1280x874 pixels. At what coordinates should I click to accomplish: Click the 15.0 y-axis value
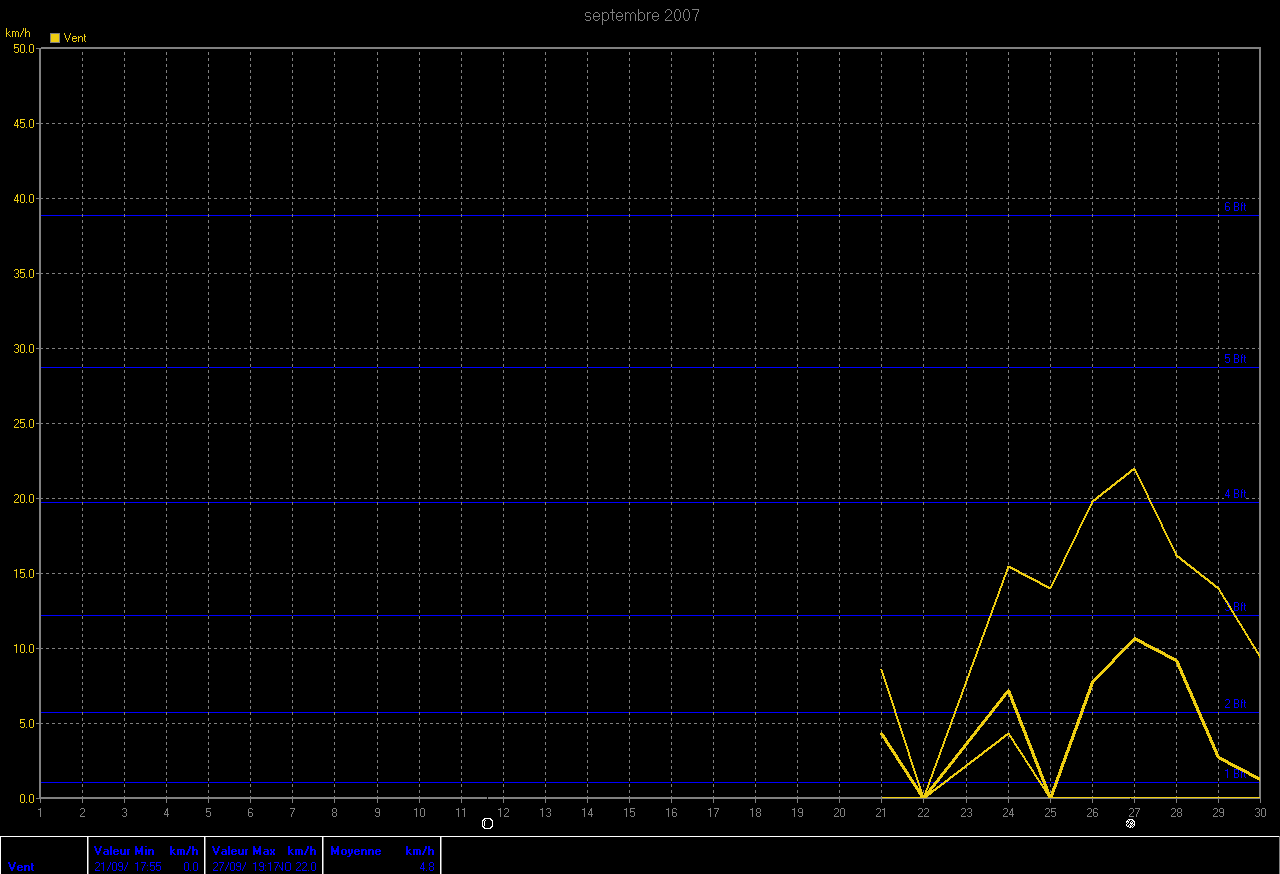click(x=22, y=573)
